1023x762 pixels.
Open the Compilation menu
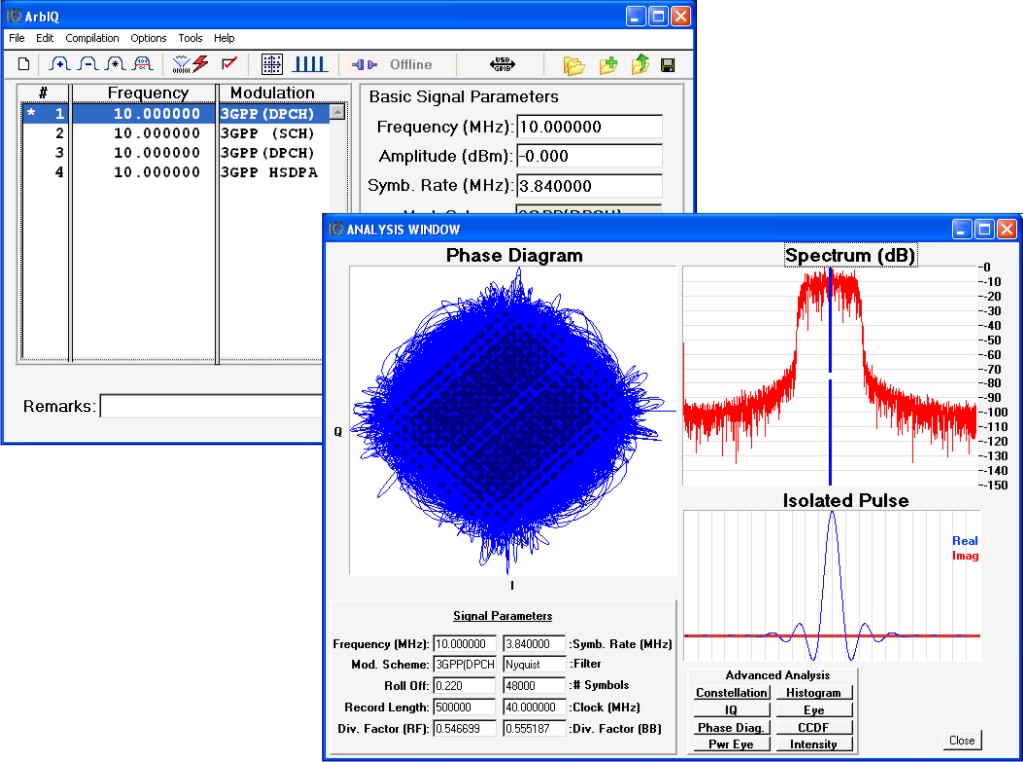(92, 38)
